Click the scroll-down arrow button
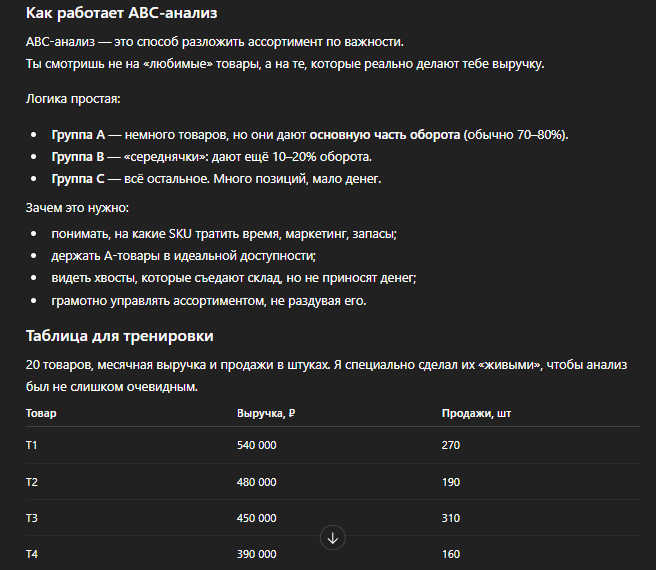 pos(333,538)
